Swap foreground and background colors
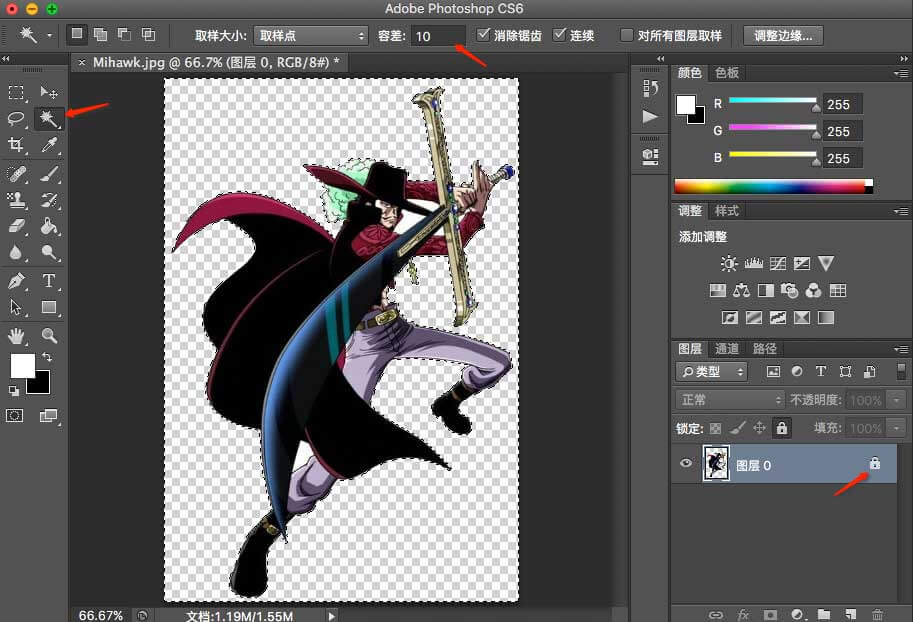Screen dimensions: 913x622 pos(47,356)
